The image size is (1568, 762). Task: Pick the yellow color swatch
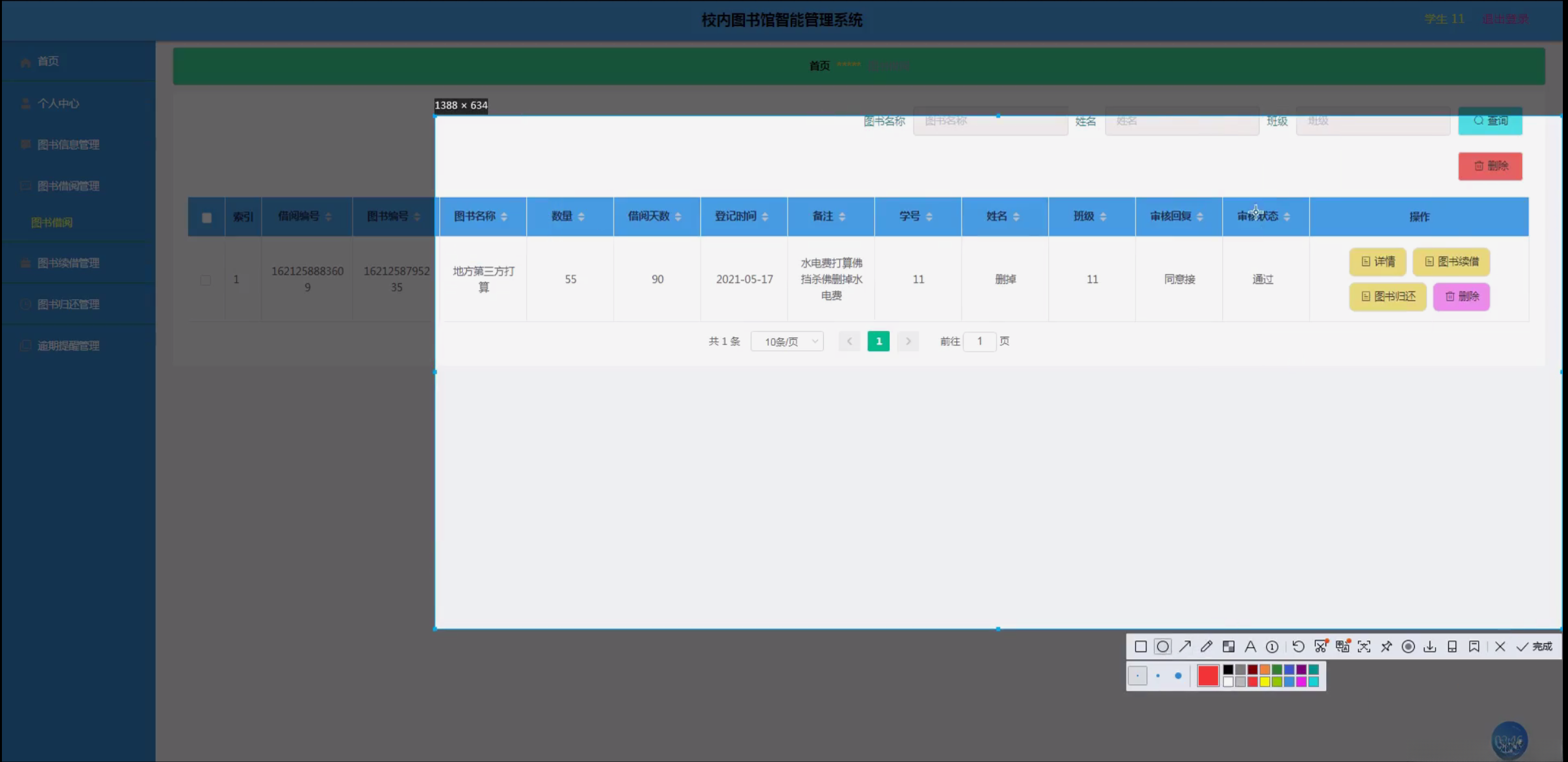1265,682
